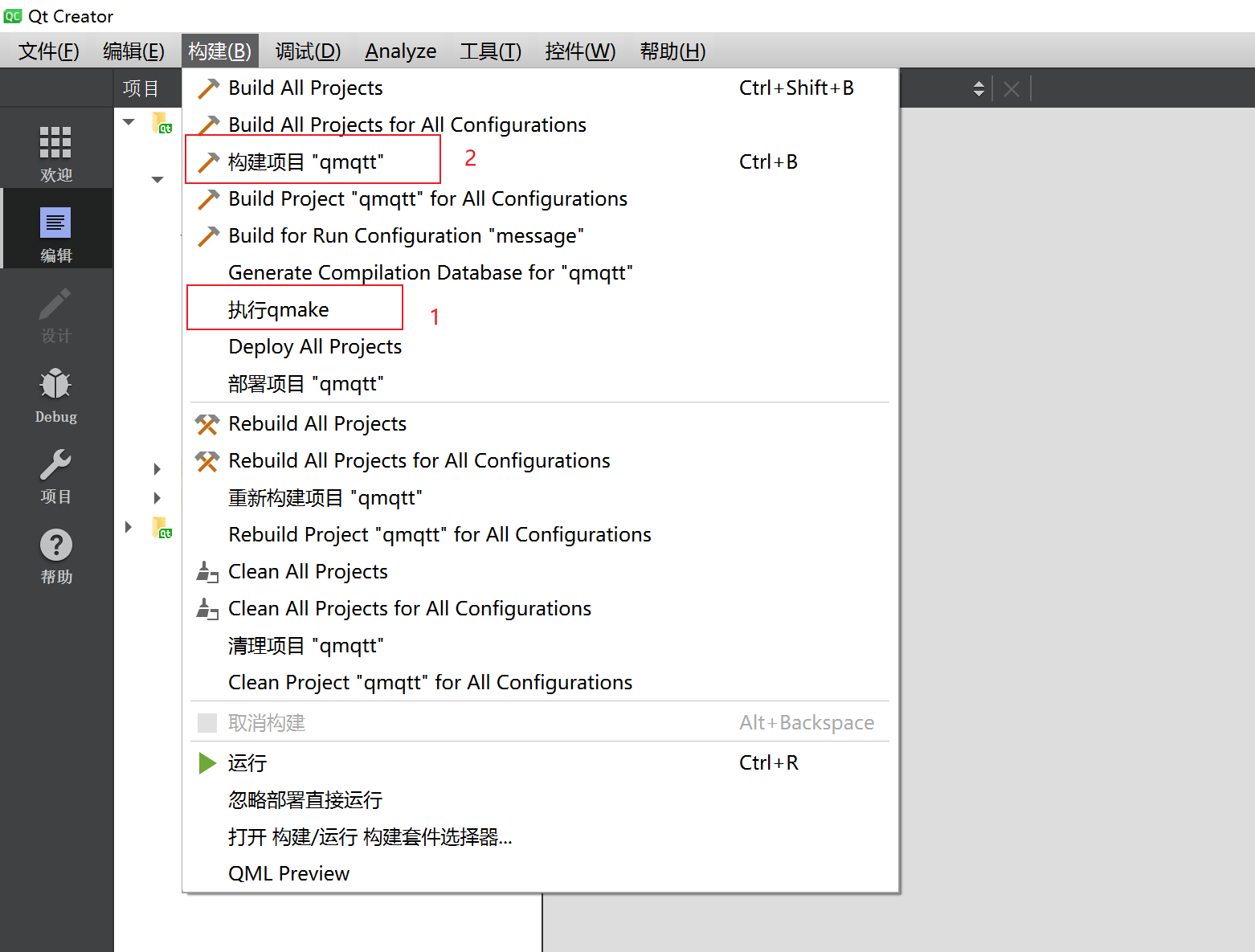Click the green Run arrow beside 运行
1255x952 pixels.
pyautogui.click(x=206, y=762)
